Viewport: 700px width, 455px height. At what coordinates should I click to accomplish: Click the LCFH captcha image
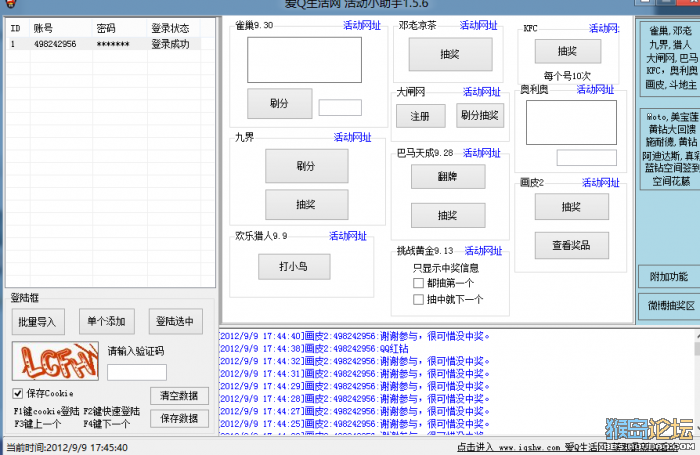click(x=55, y=361)
